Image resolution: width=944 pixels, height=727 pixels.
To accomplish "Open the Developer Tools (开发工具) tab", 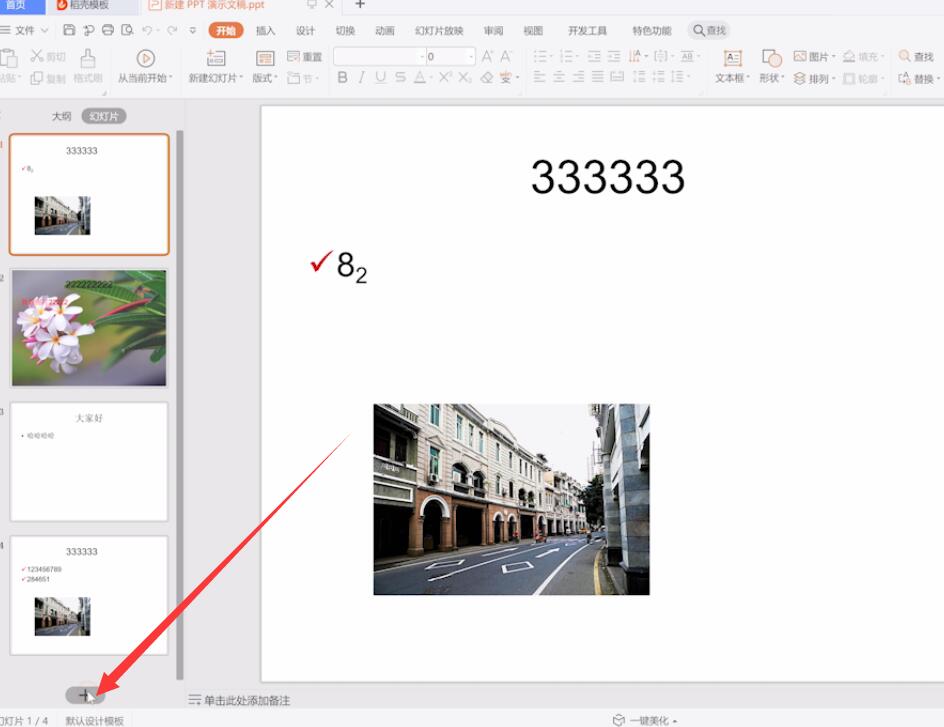I will point(588,31).
